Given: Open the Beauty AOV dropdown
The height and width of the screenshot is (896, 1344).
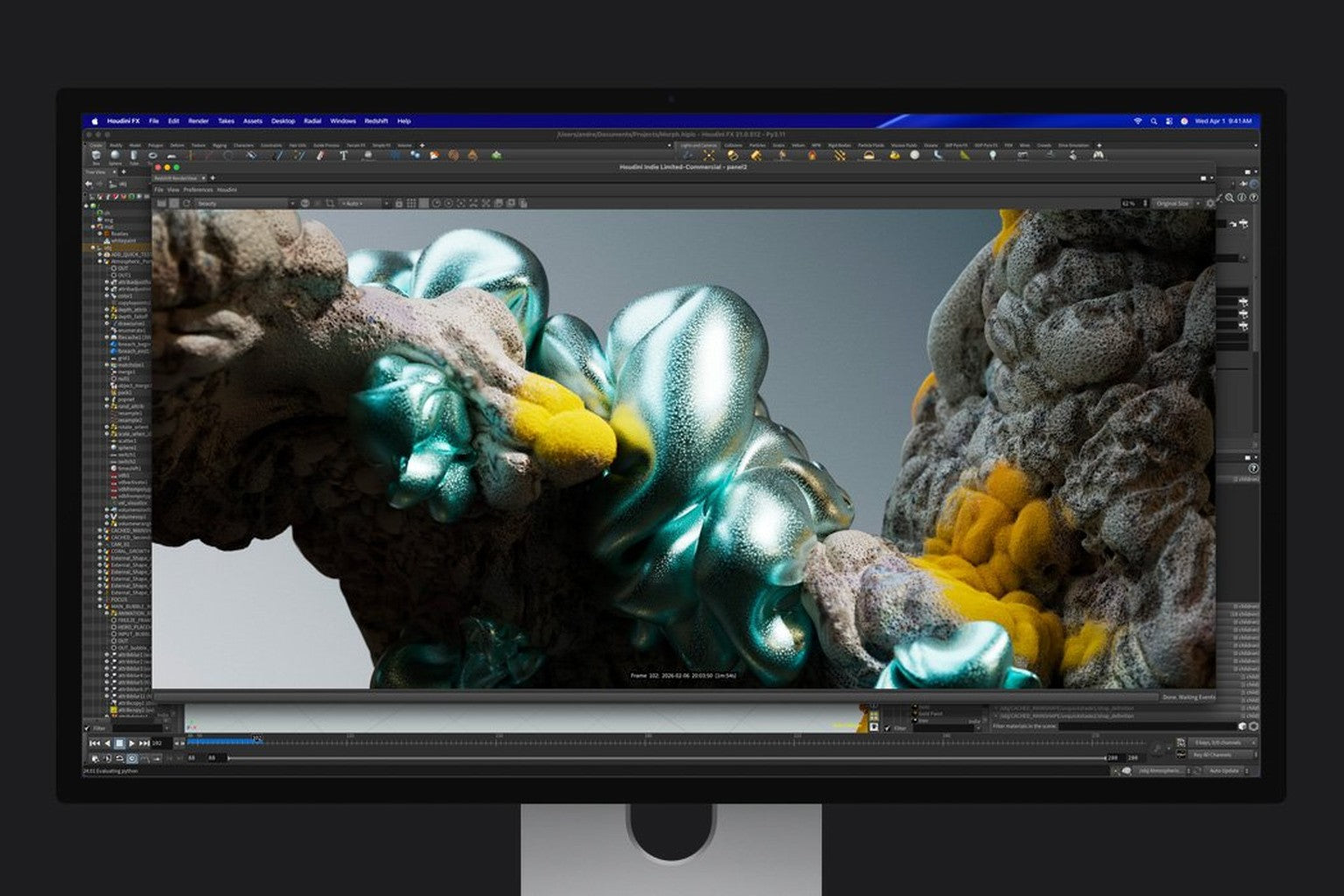Looking at the screenshot, I should point(246,203).
